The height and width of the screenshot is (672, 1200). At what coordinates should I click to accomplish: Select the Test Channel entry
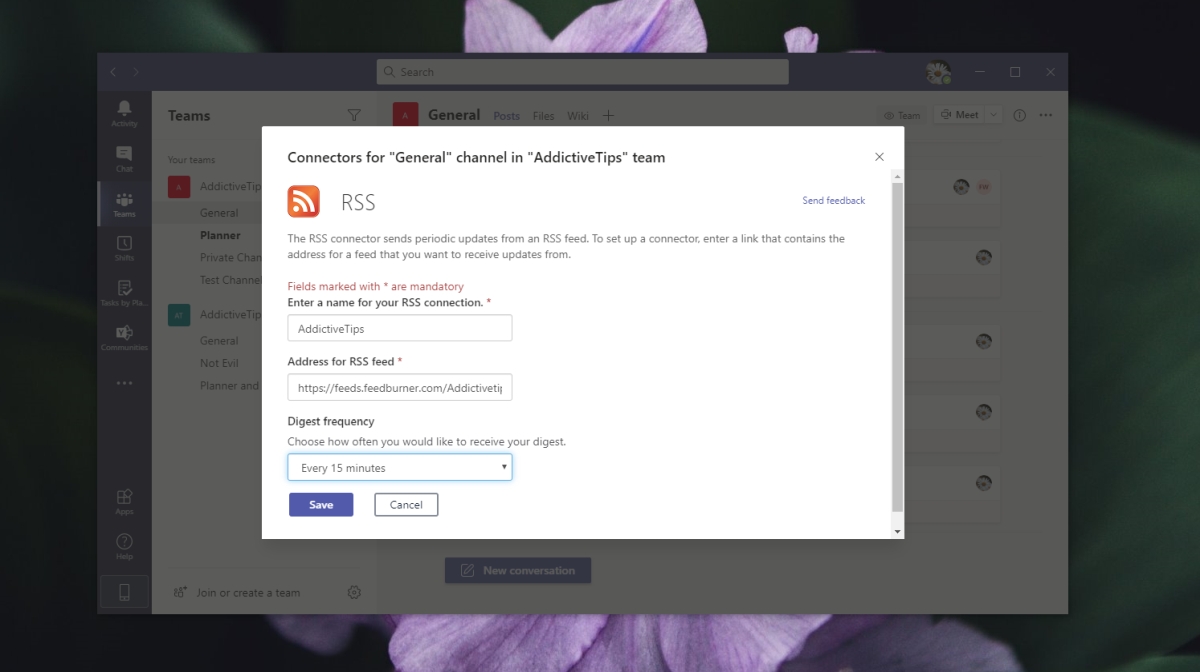coord(230,280)
